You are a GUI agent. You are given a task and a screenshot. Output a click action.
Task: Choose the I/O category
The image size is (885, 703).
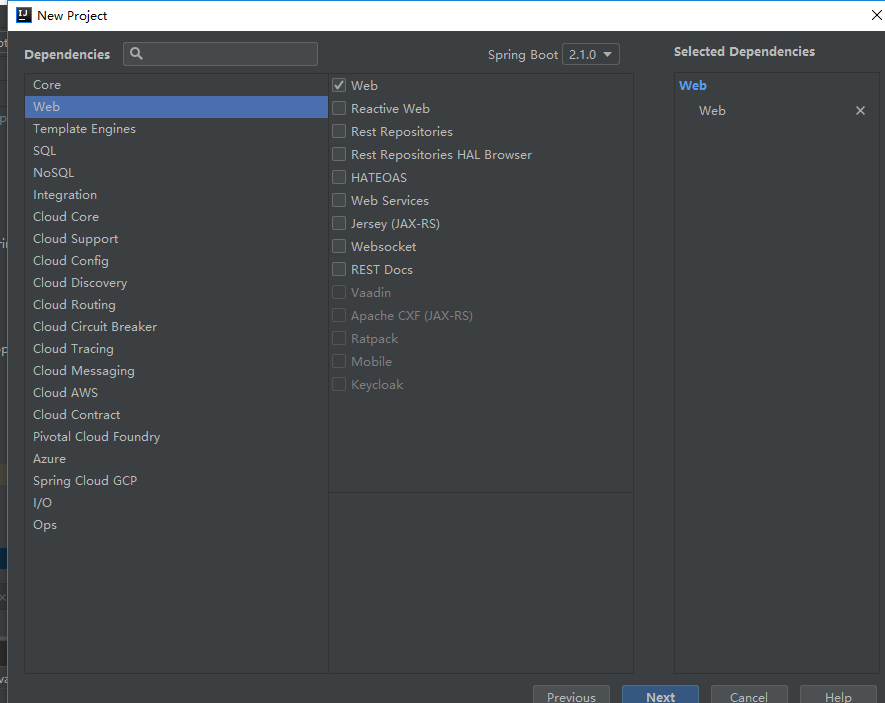tap(176, 503)
